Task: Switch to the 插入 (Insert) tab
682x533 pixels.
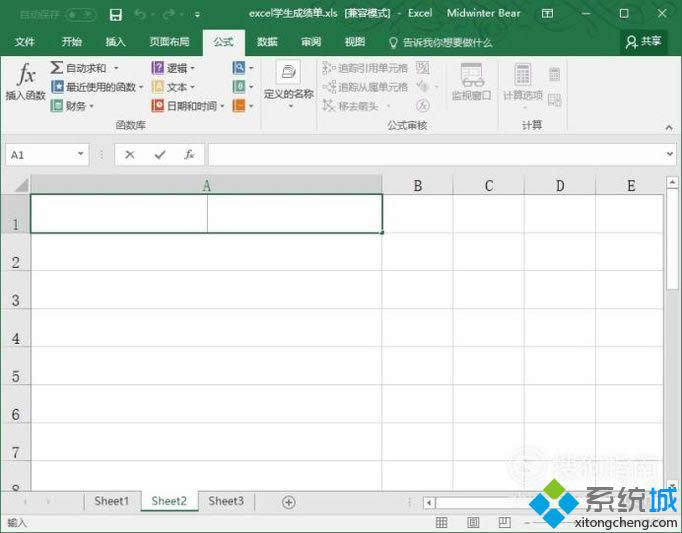Action: point(116,42)
